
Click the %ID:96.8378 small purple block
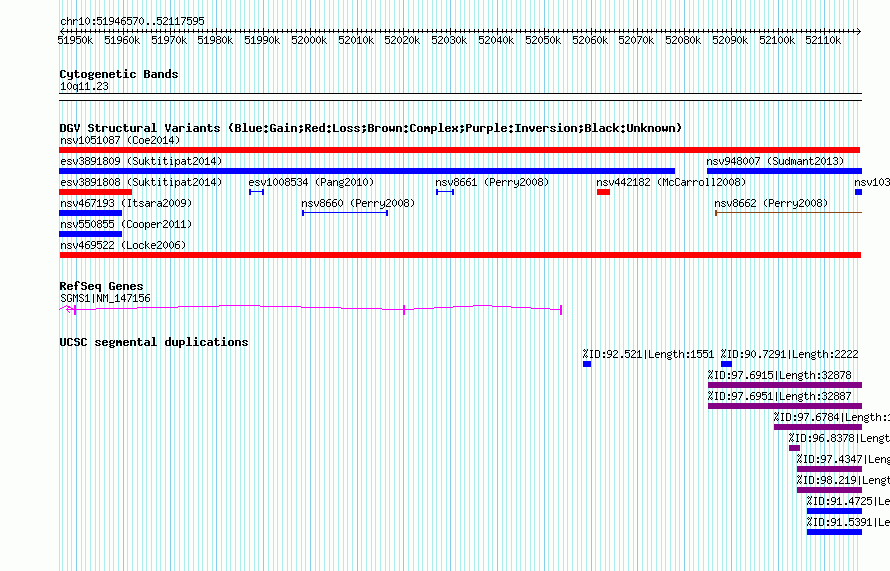pyautogui.click(x=794, y=448)
